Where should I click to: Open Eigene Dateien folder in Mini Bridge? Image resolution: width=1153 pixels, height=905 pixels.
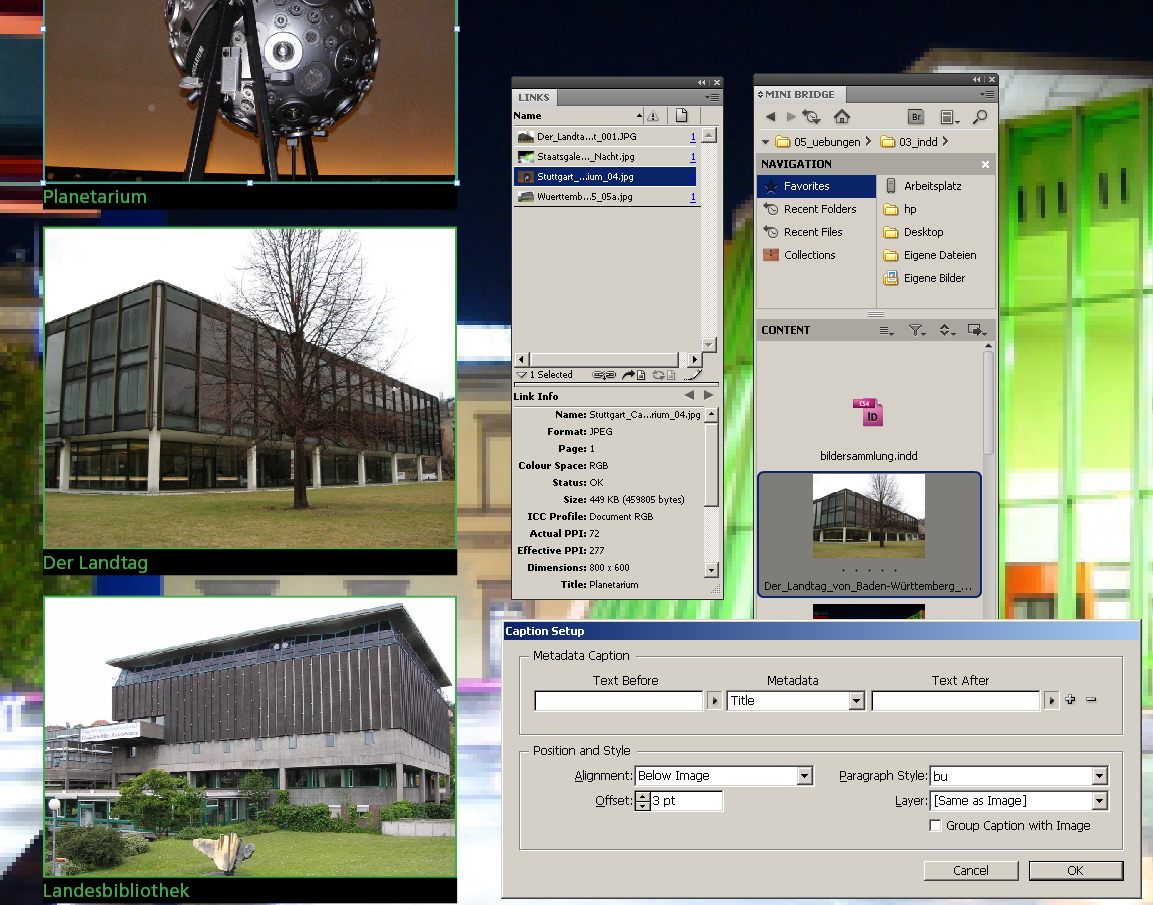click(930, 255)
